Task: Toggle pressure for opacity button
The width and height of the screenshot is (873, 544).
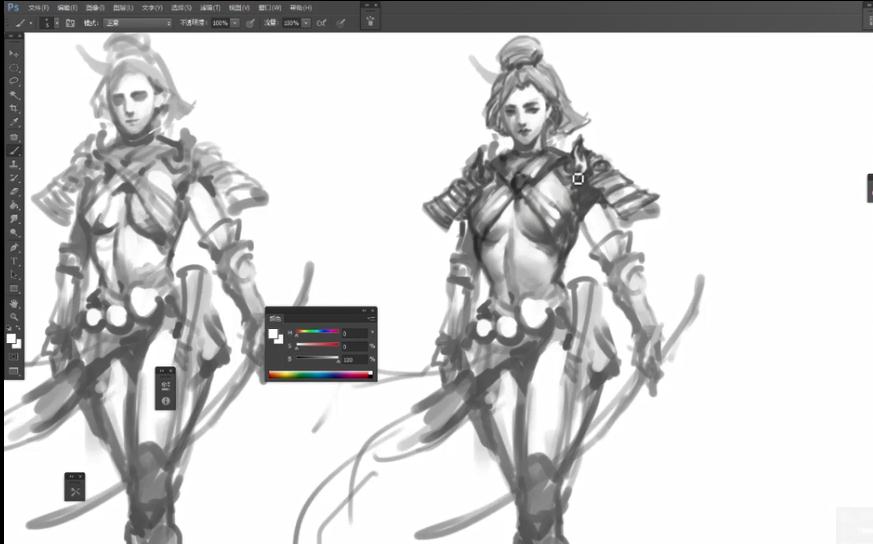Action: click(251, 23)
